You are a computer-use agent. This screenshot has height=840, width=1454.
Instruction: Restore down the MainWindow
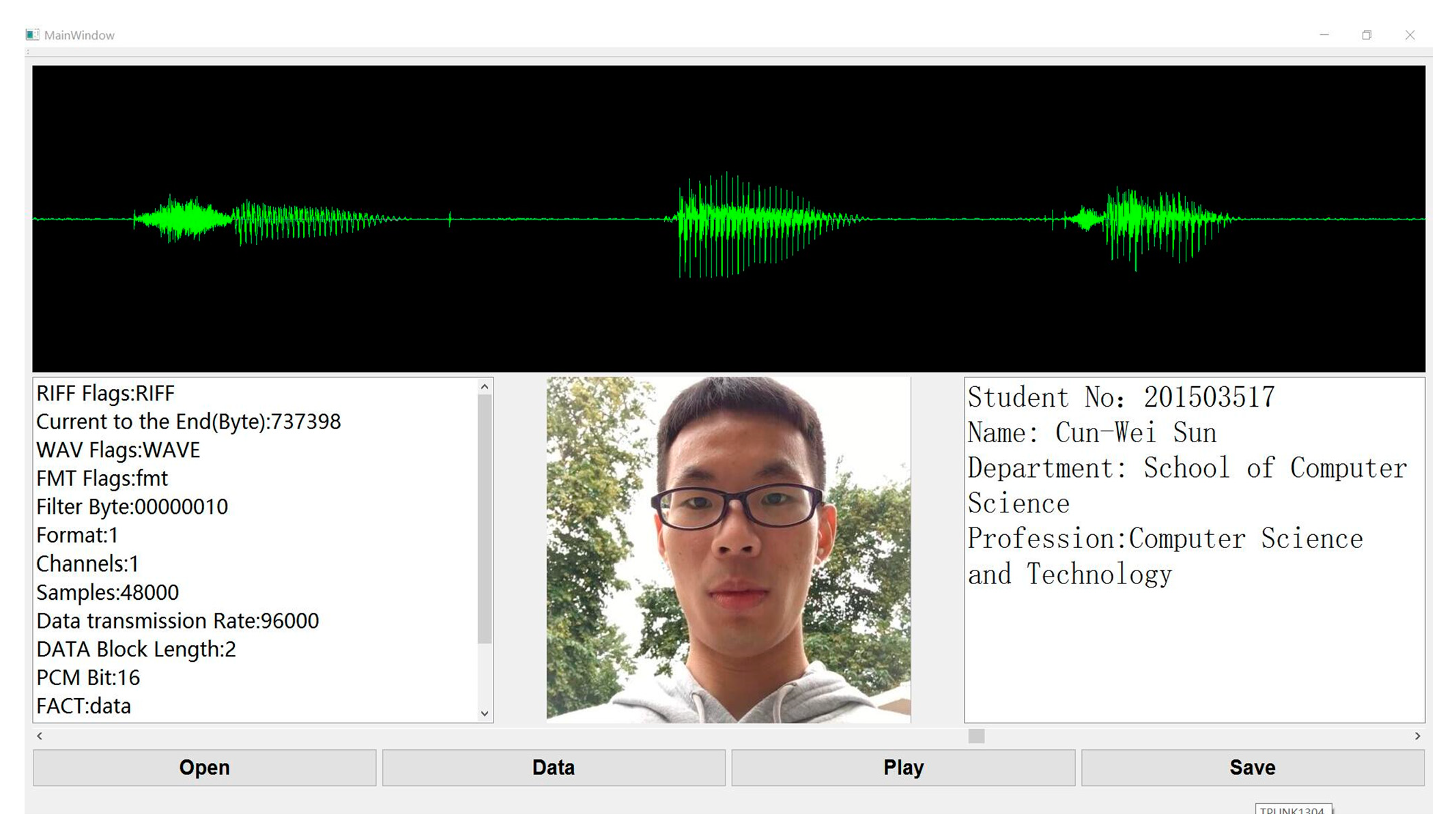pyautogui.click(x=1367, y=35)
